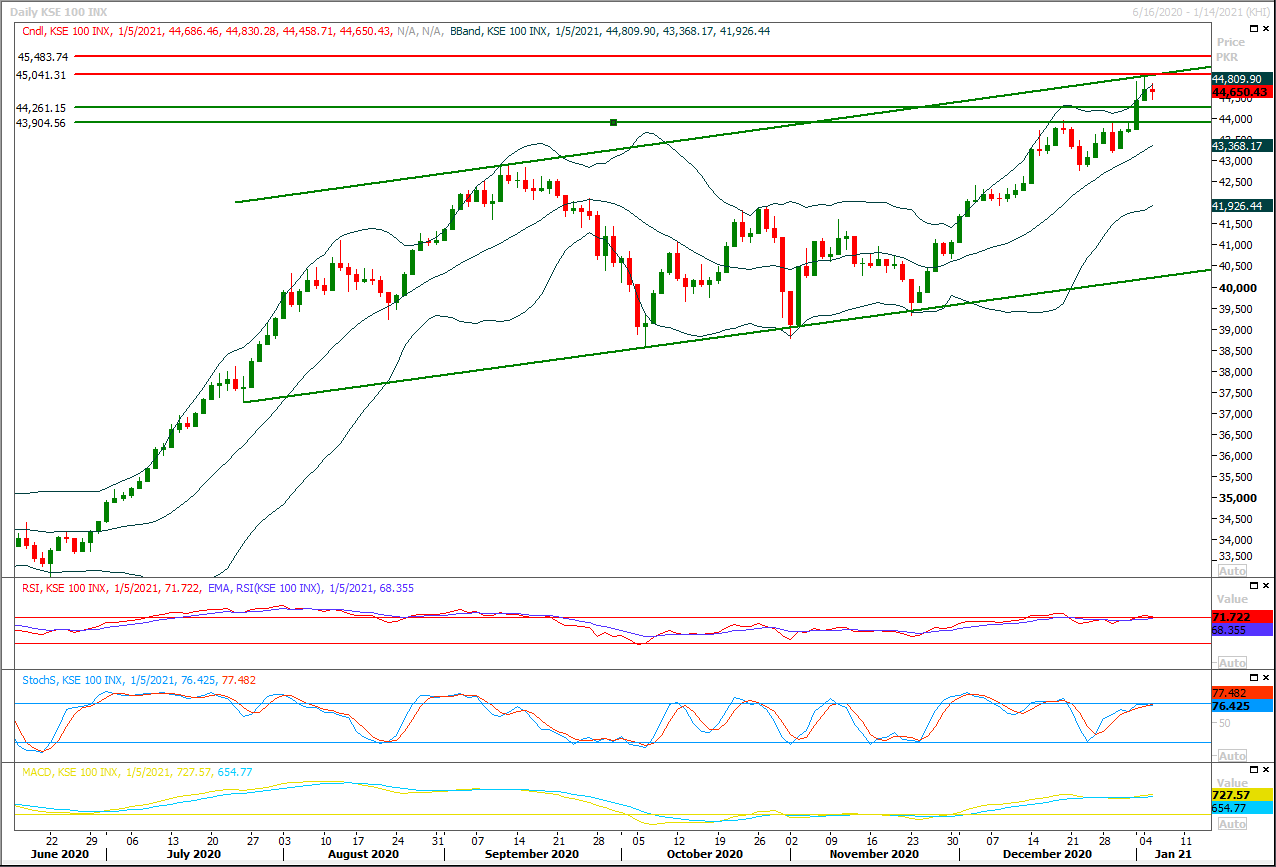This screenshot has width=1276, height=867.
Task: Select the 44,261.15 support line label
Action: tap(41, 107)
